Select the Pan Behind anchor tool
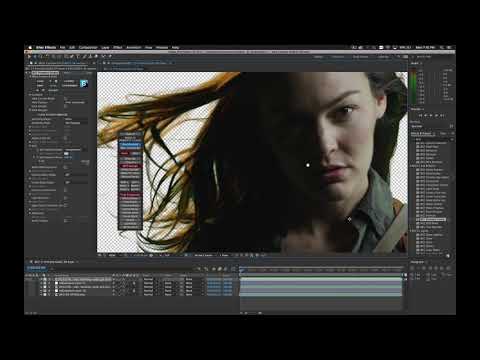The height and width of the screenshot is (360, 480). 59,57
